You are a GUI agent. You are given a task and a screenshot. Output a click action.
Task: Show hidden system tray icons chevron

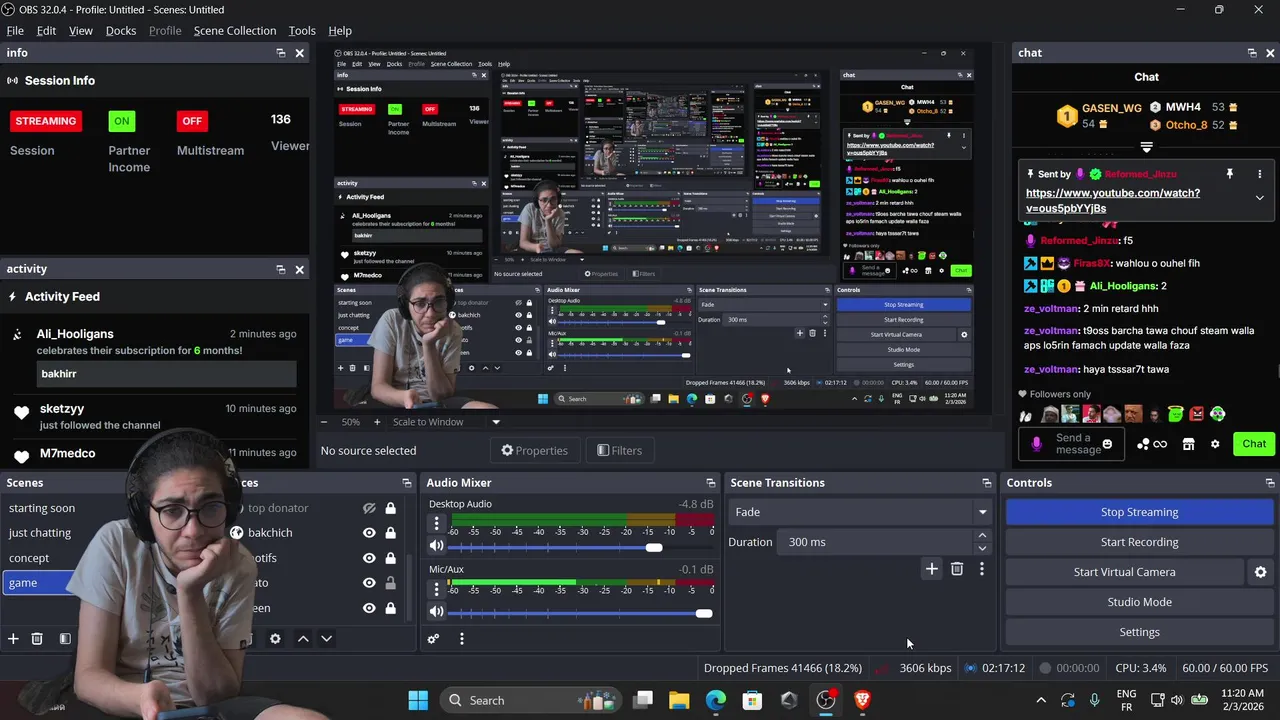click(x=1041, y=700)
